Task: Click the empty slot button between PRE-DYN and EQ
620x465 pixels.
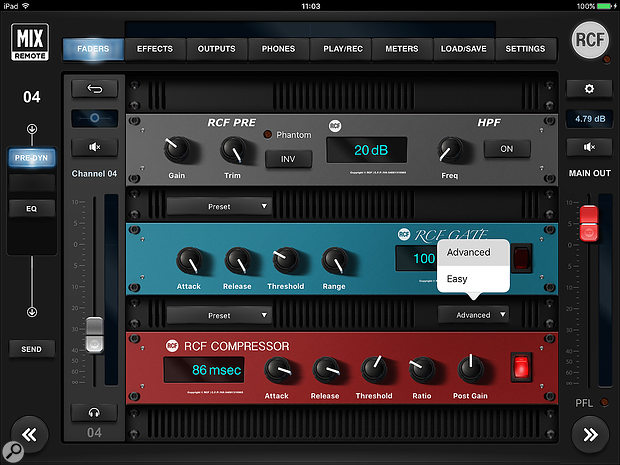Action: tap(32, 183)
